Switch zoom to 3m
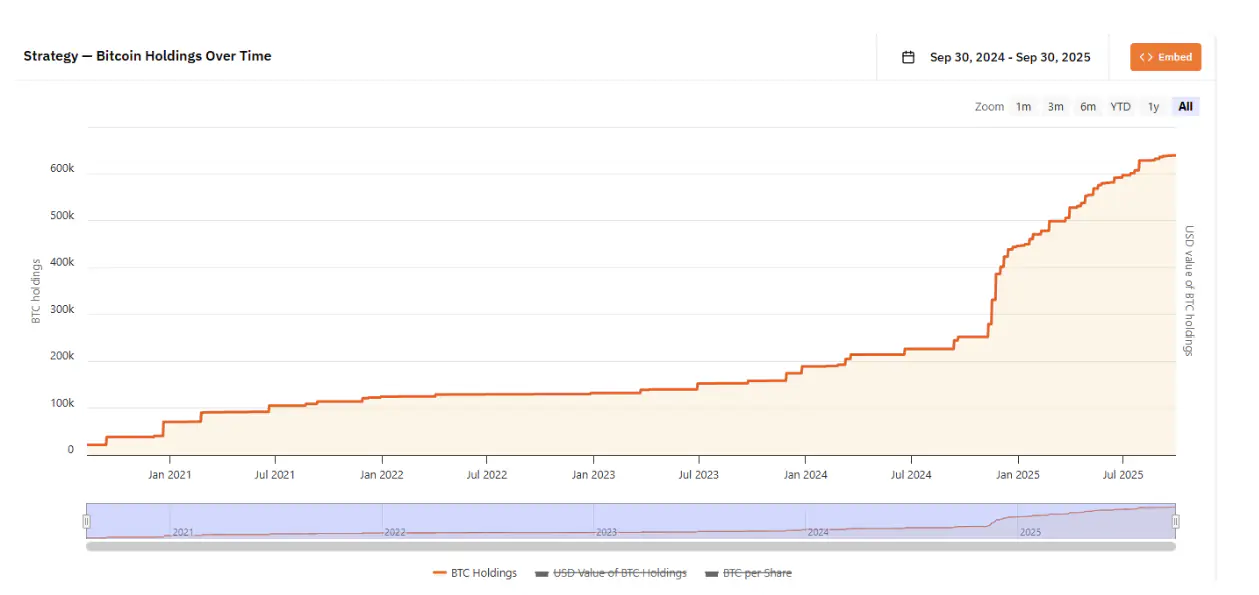The width and height of the screenshot is (1259, 595). (1055, 107)
